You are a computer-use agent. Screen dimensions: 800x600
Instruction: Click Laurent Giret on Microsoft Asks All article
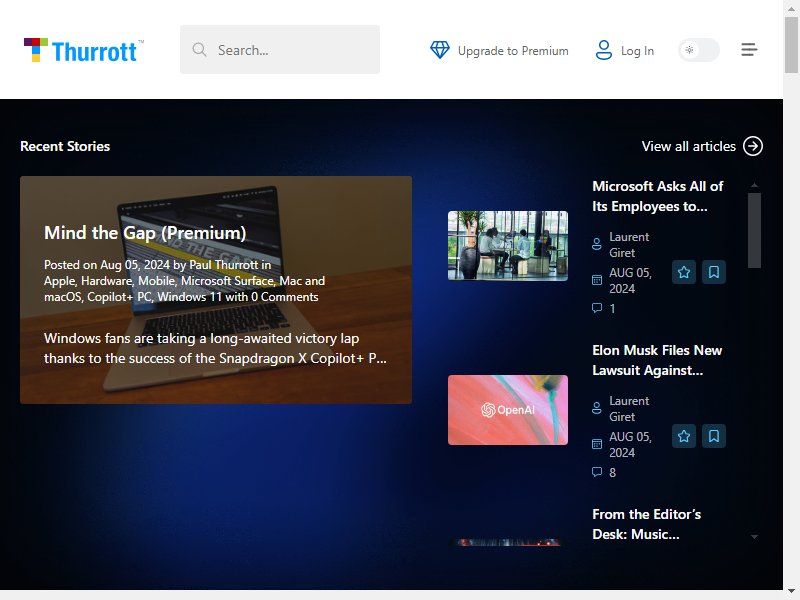629,245
